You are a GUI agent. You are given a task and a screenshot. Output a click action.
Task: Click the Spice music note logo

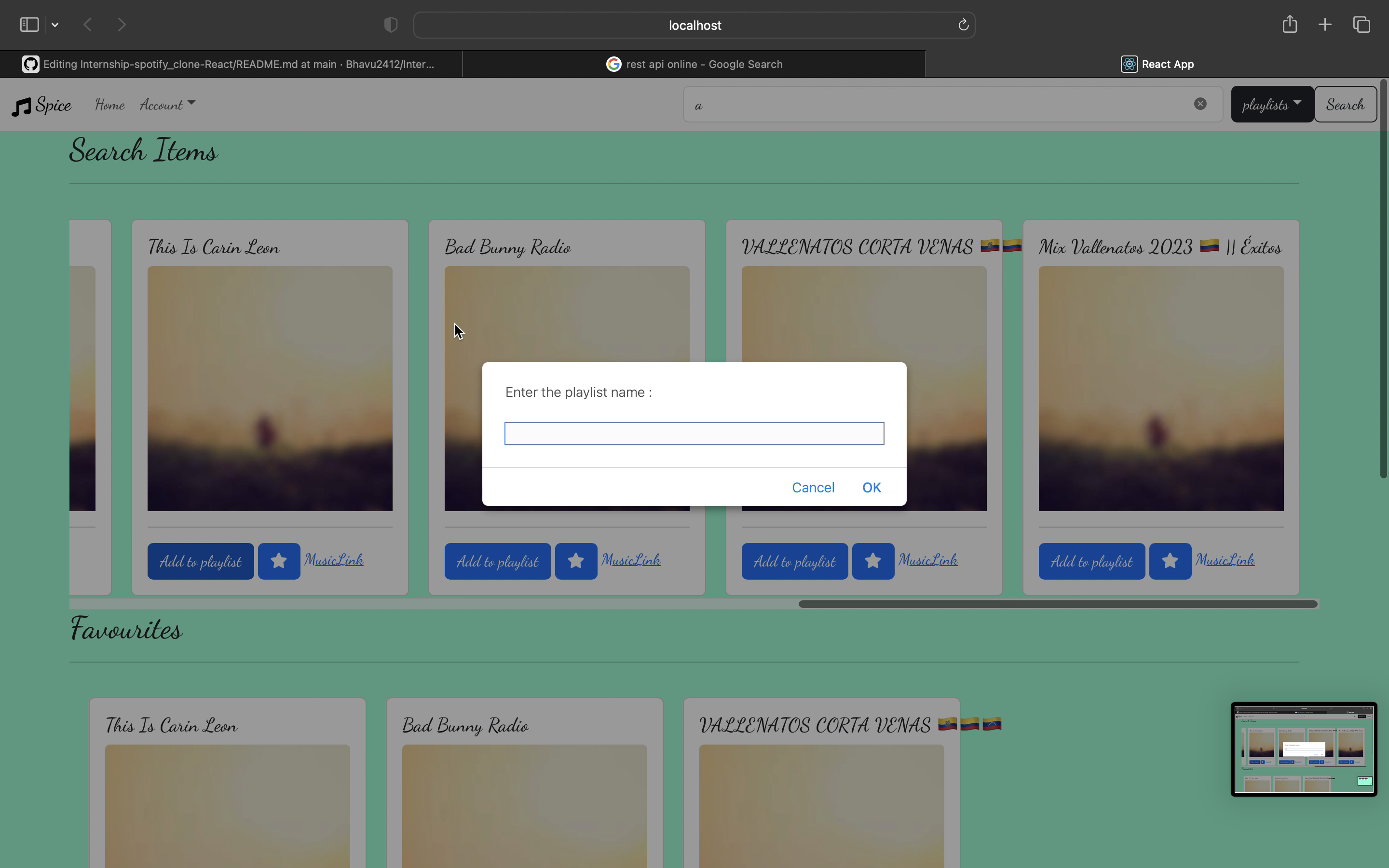pos(22,106)
